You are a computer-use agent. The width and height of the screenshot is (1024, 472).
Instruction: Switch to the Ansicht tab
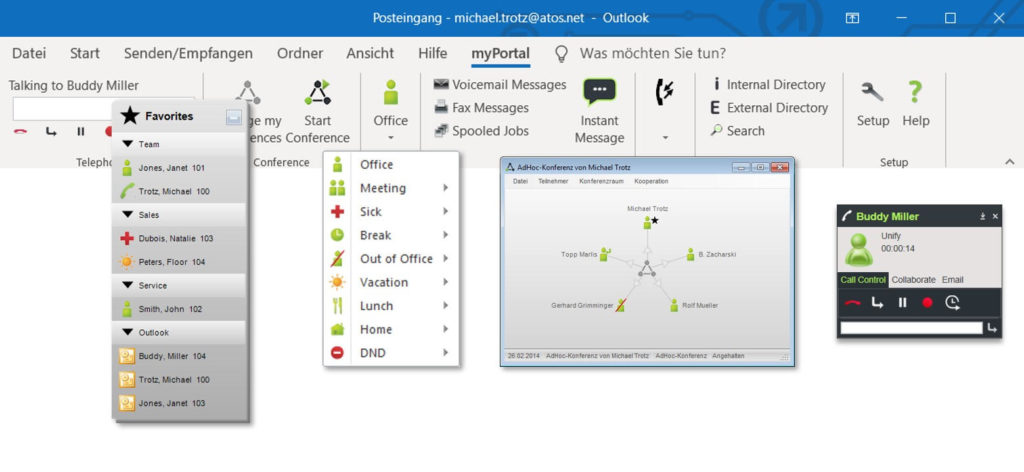click(x=370, y=54)
